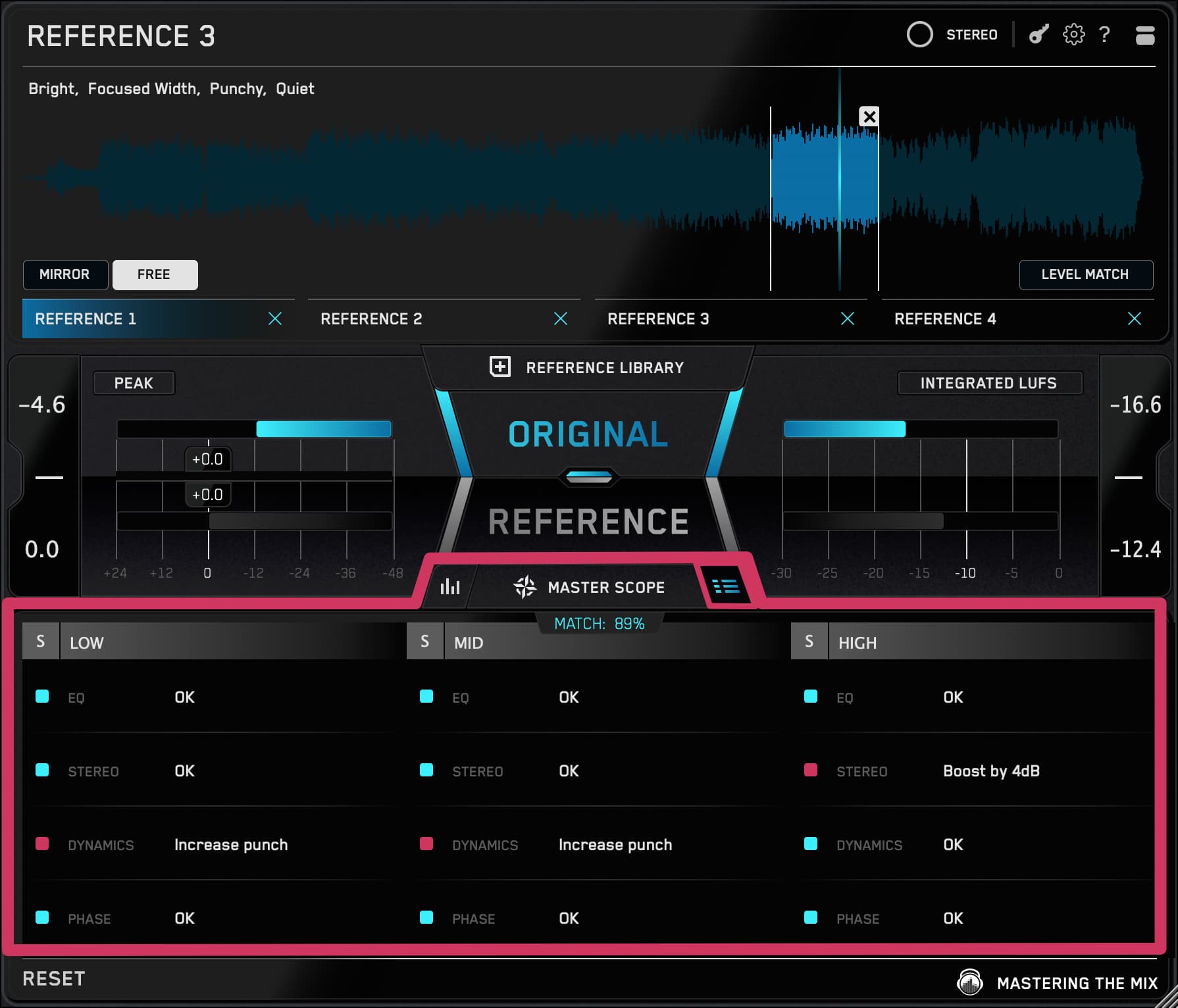Expand the top-right panel collapse button
The height and width of the screenshot is (1008, 1178).
(1145, 35)
